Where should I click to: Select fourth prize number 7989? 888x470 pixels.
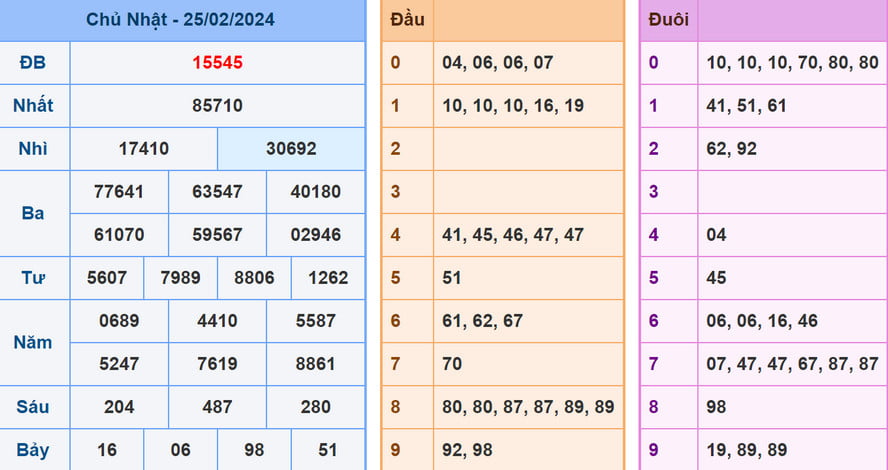tap(180, 278)
